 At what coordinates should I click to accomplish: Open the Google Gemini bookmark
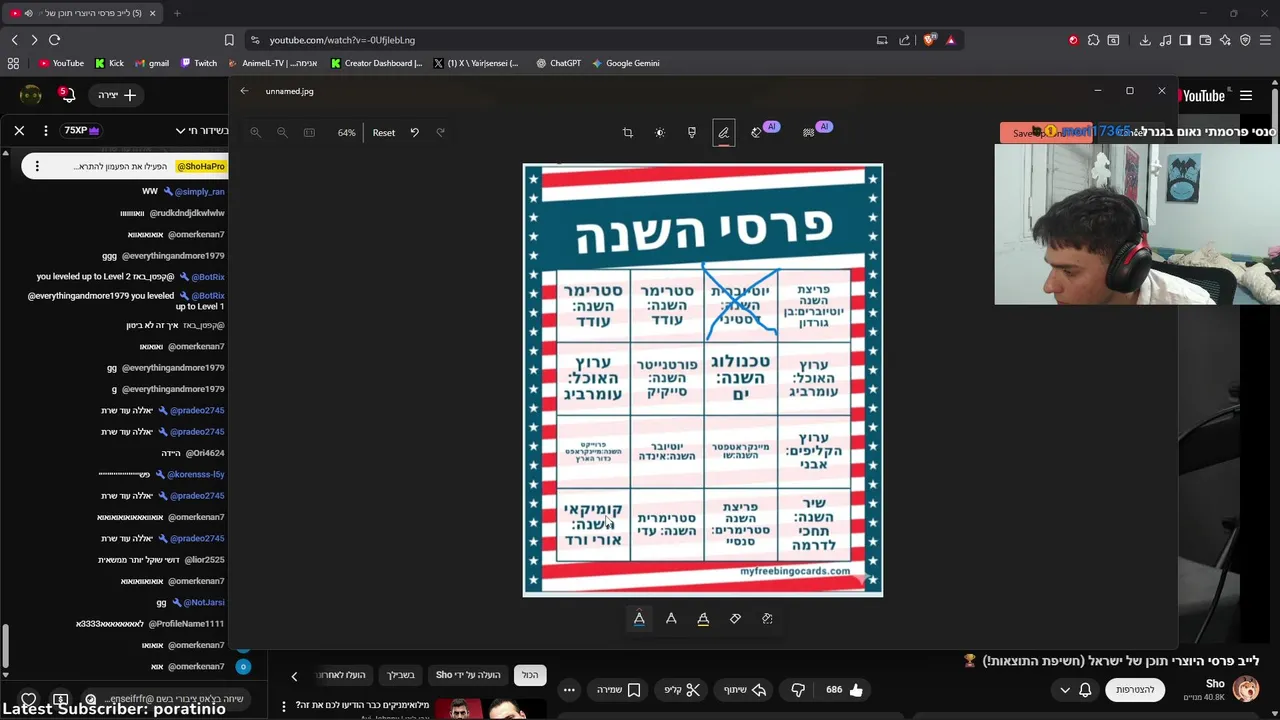pyautogui.click(x=625, y=63)
